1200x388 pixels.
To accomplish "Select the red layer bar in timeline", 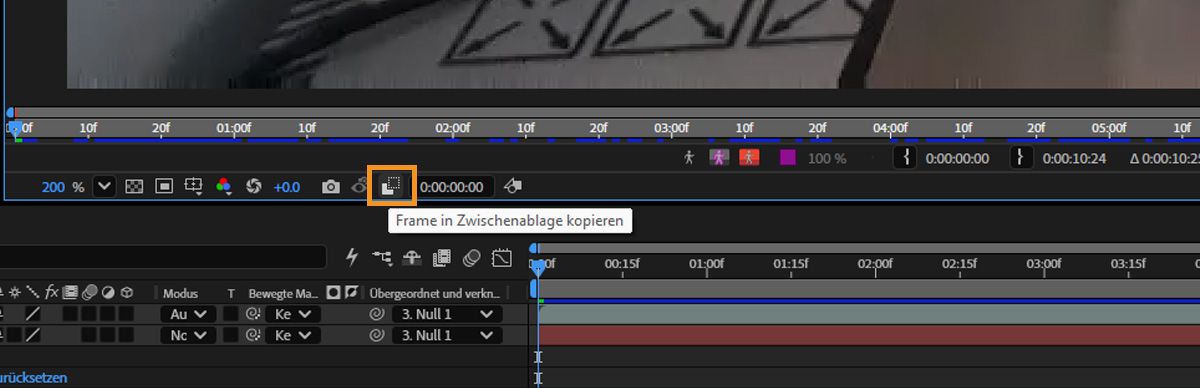I will [868, 336].
